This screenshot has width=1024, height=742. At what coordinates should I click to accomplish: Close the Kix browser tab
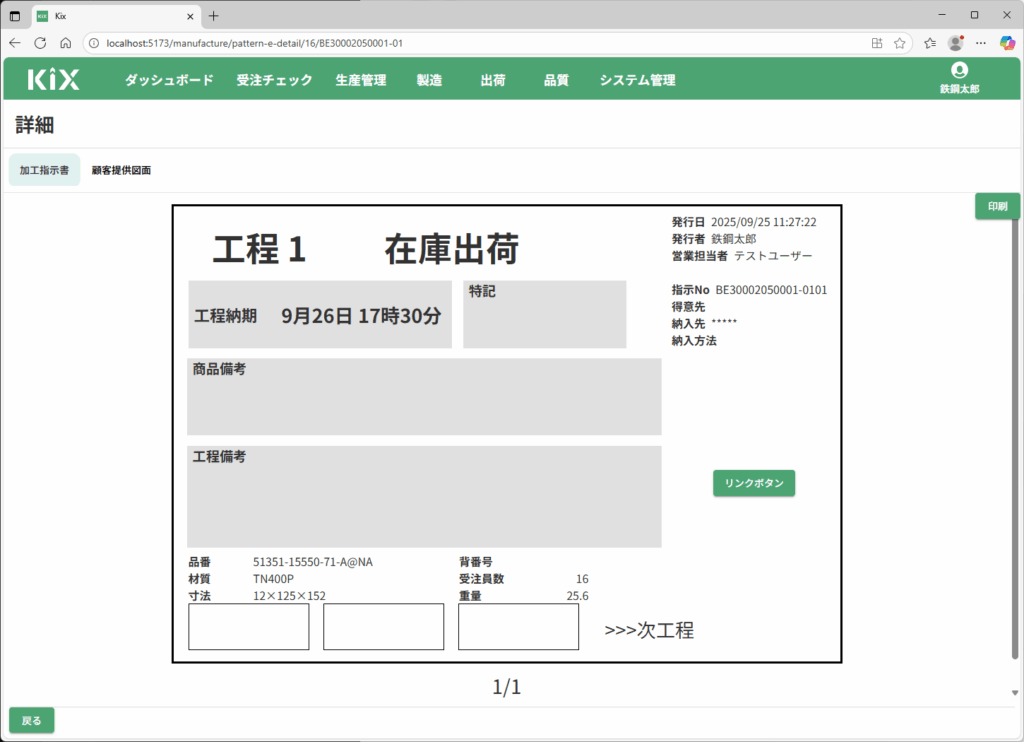click(x=188, y=16)
